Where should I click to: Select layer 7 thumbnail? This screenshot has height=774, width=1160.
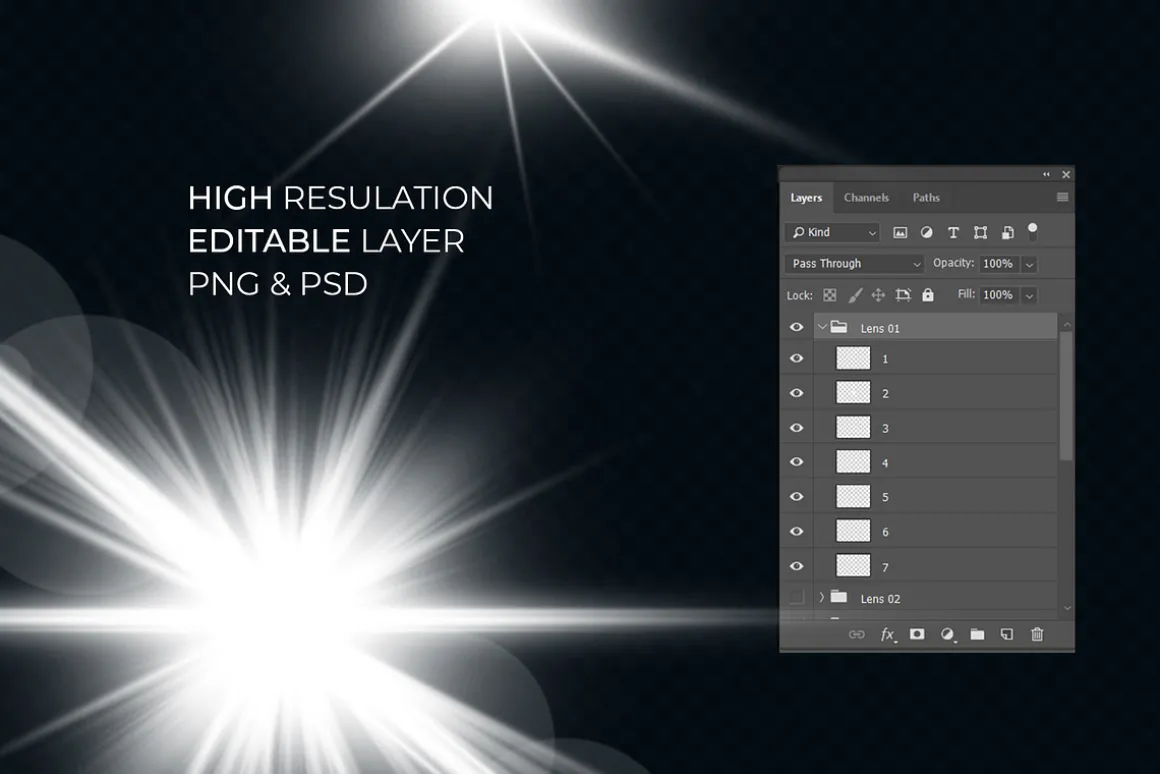[x=853, y=565]
